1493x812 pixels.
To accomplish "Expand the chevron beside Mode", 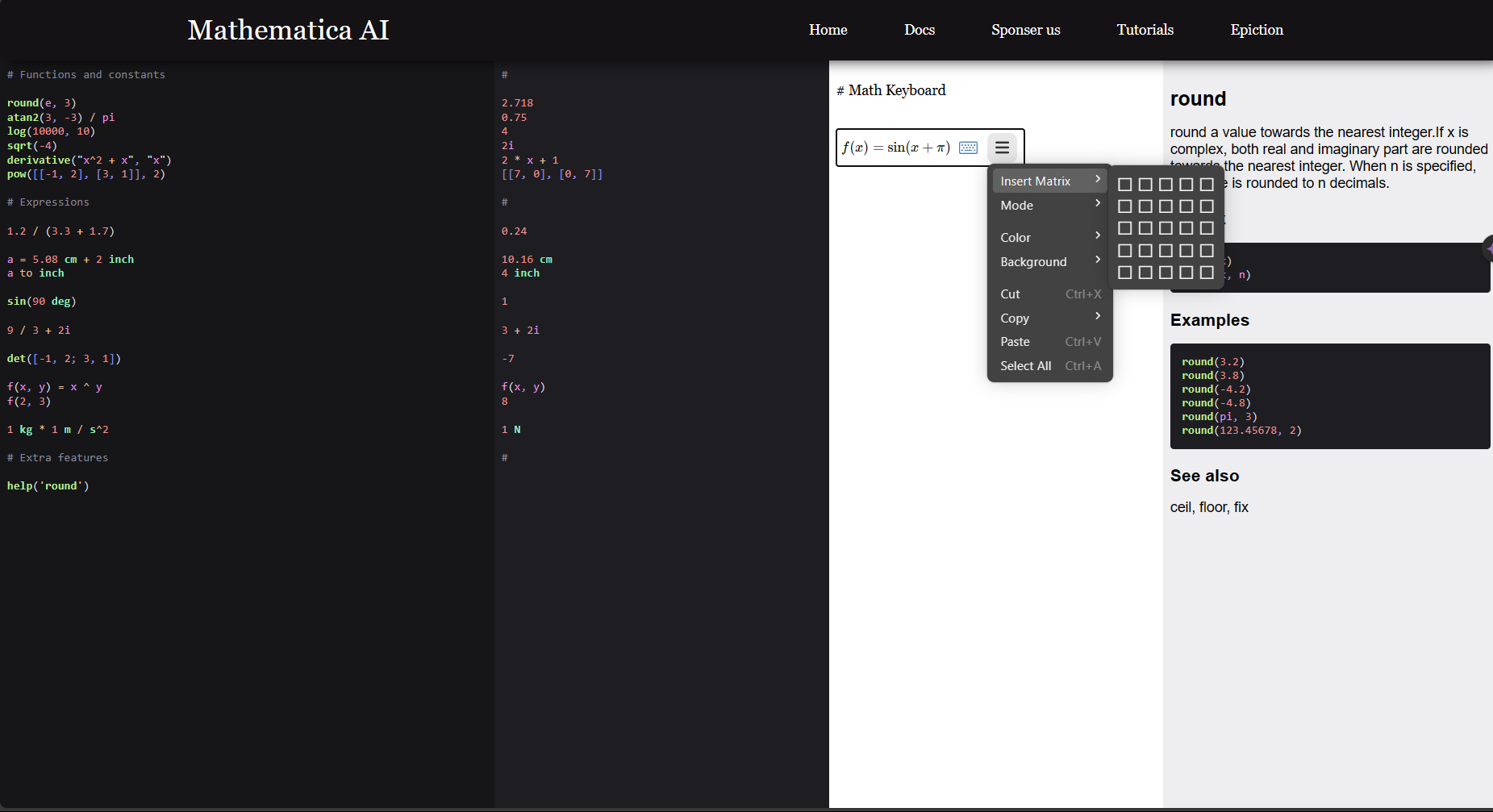I will coord(1098,203).
